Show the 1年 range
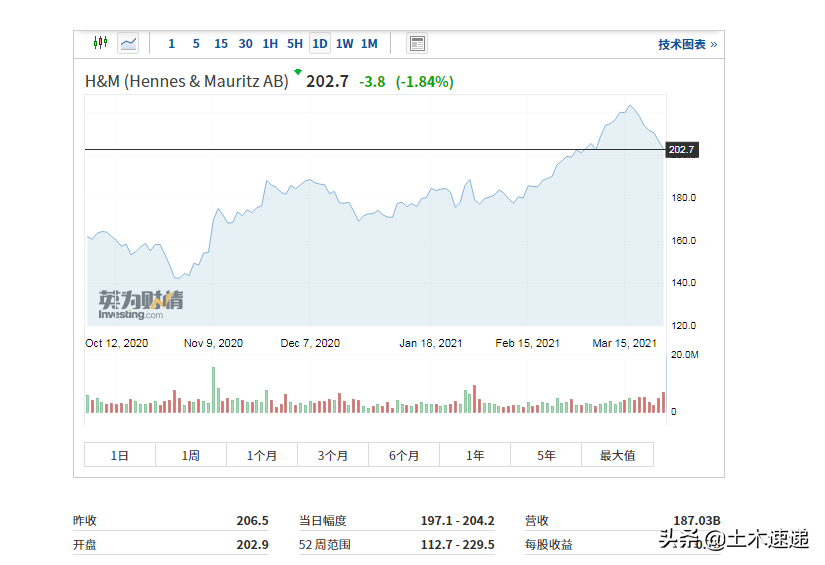 point(475,455)
